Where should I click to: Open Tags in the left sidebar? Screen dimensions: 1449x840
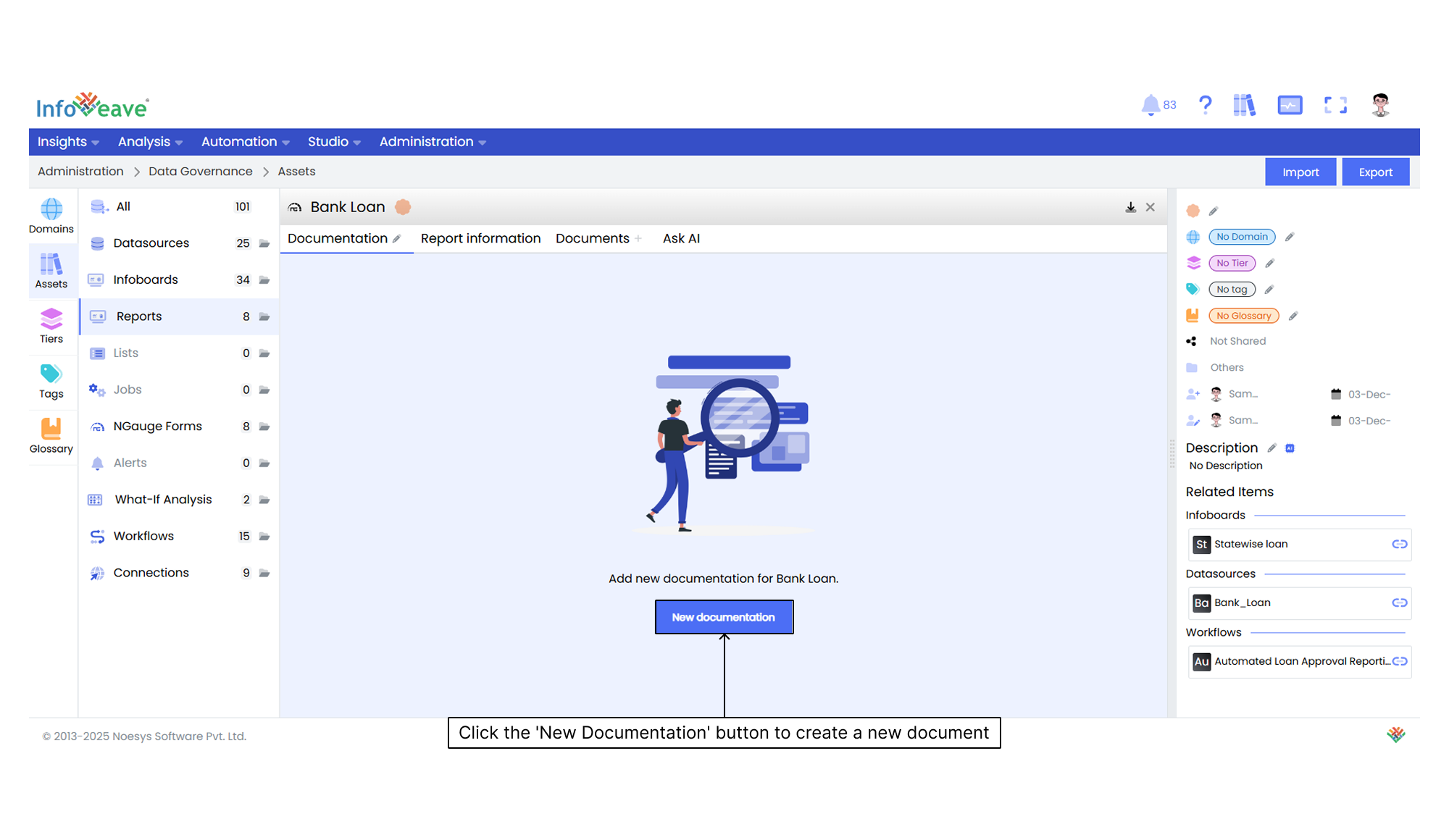point(51,381)
